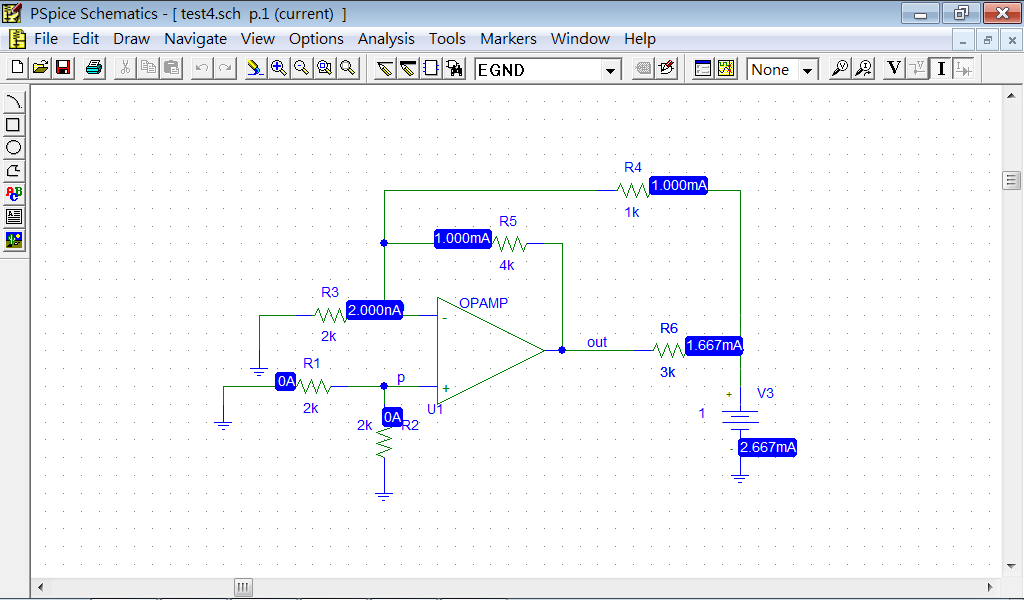The image size is (1024, 600).
Task: Click the Undo arrow icon
Action: 202,68
